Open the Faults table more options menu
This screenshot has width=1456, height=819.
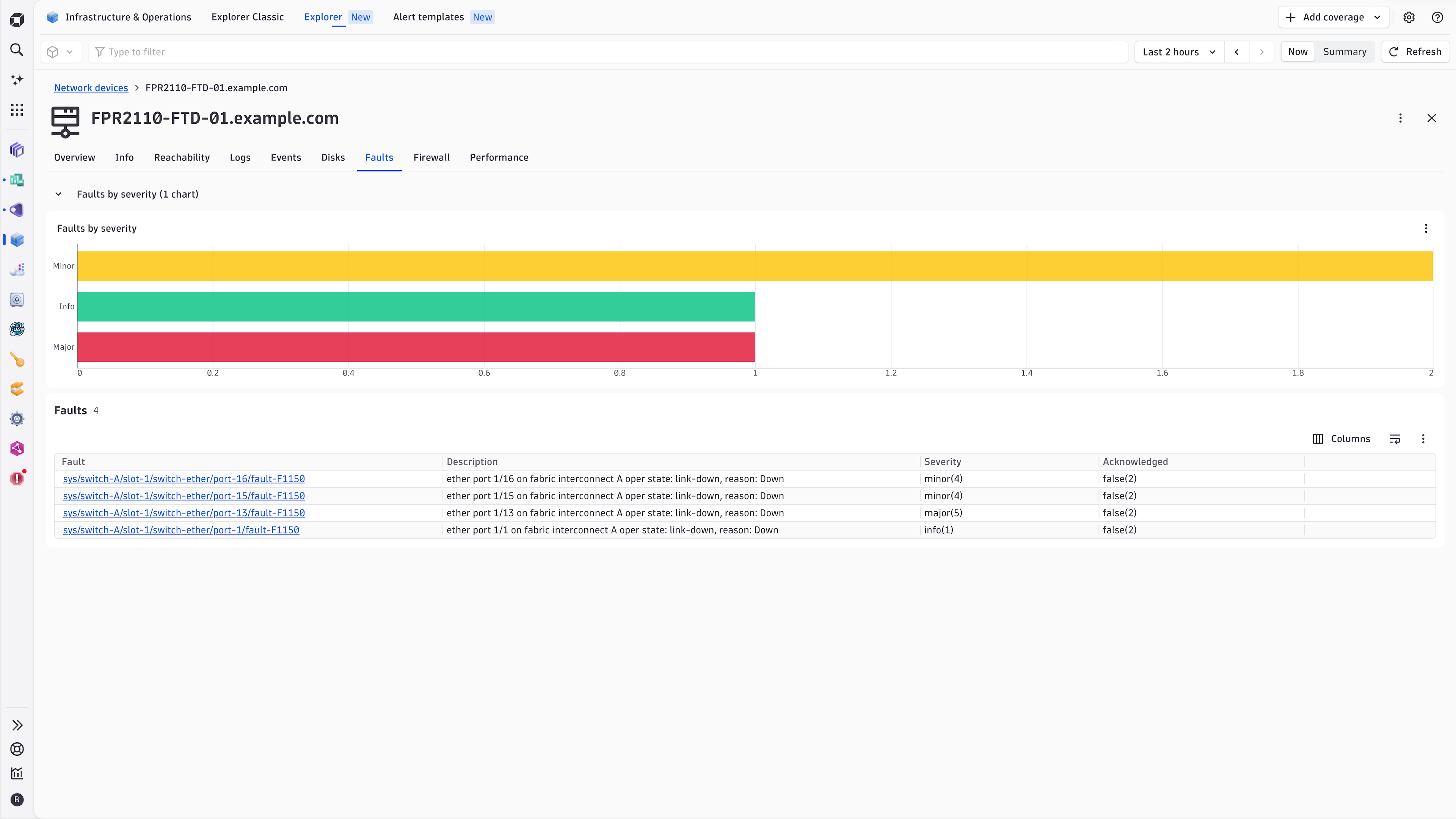pos(1423,439)
